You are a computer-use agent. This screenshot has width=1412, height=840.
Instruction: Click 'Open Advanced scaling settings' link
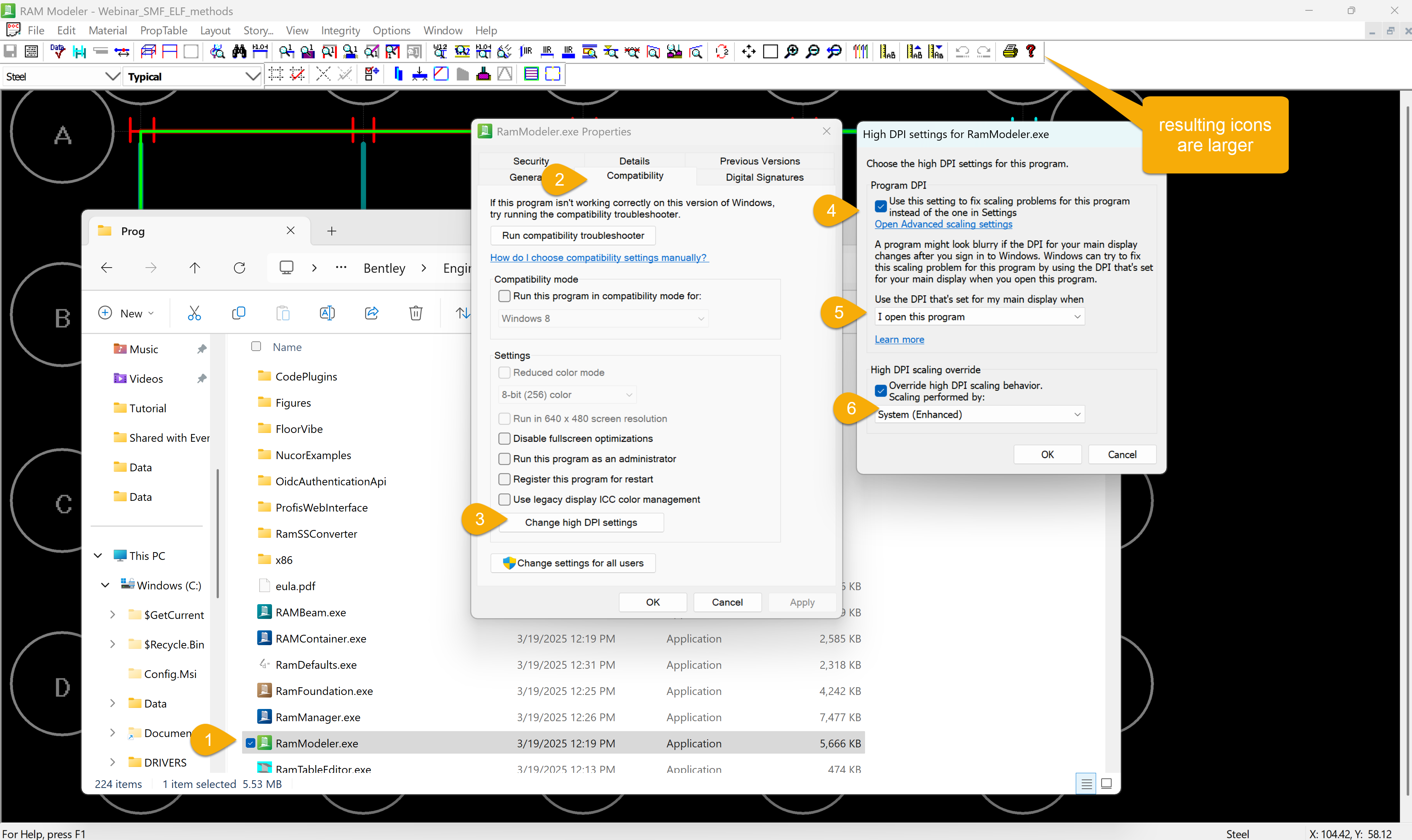pyautogui.click(x=943, y=224)
